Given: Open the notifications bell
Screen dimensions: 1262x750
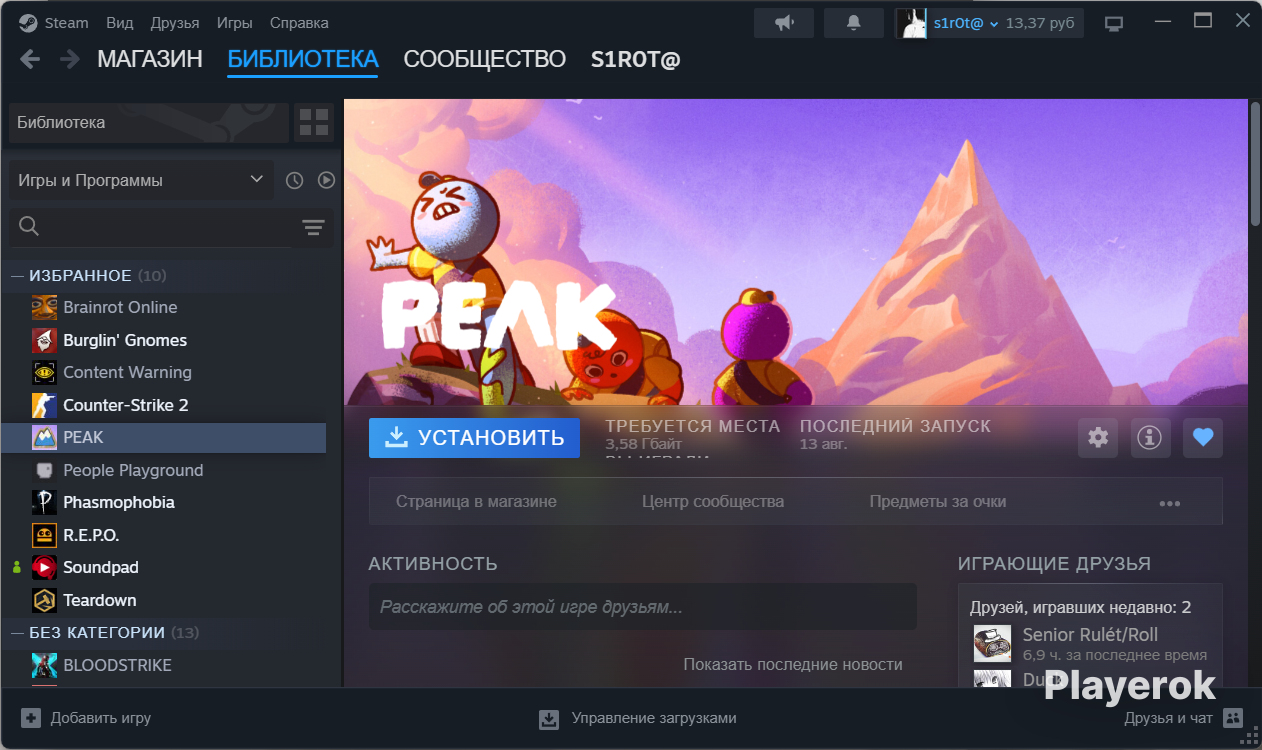Looking at the screenshot, I should tap(854, 23).
